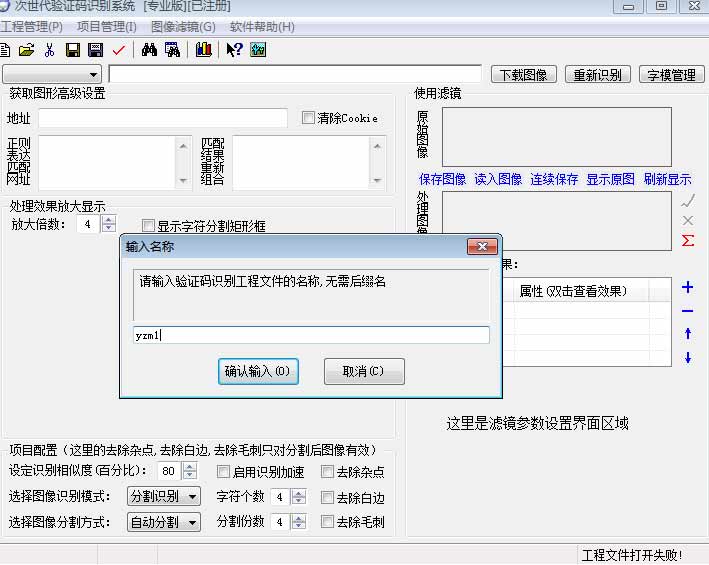This screenshot has height=565, width=709.
Task: Open the 项目管理(I) menu
Action: [107, 26]
